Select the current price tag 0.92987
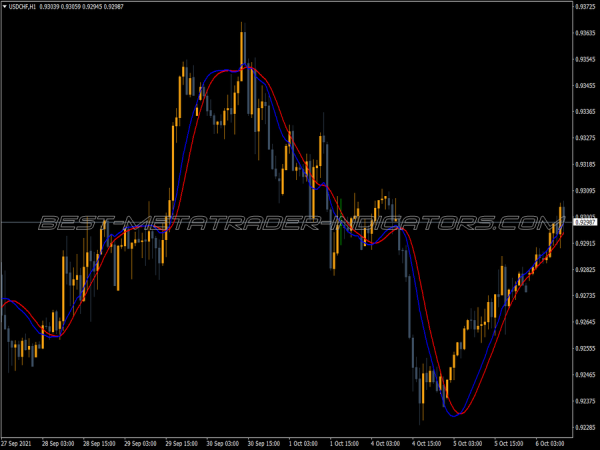 tap(586, 222)
